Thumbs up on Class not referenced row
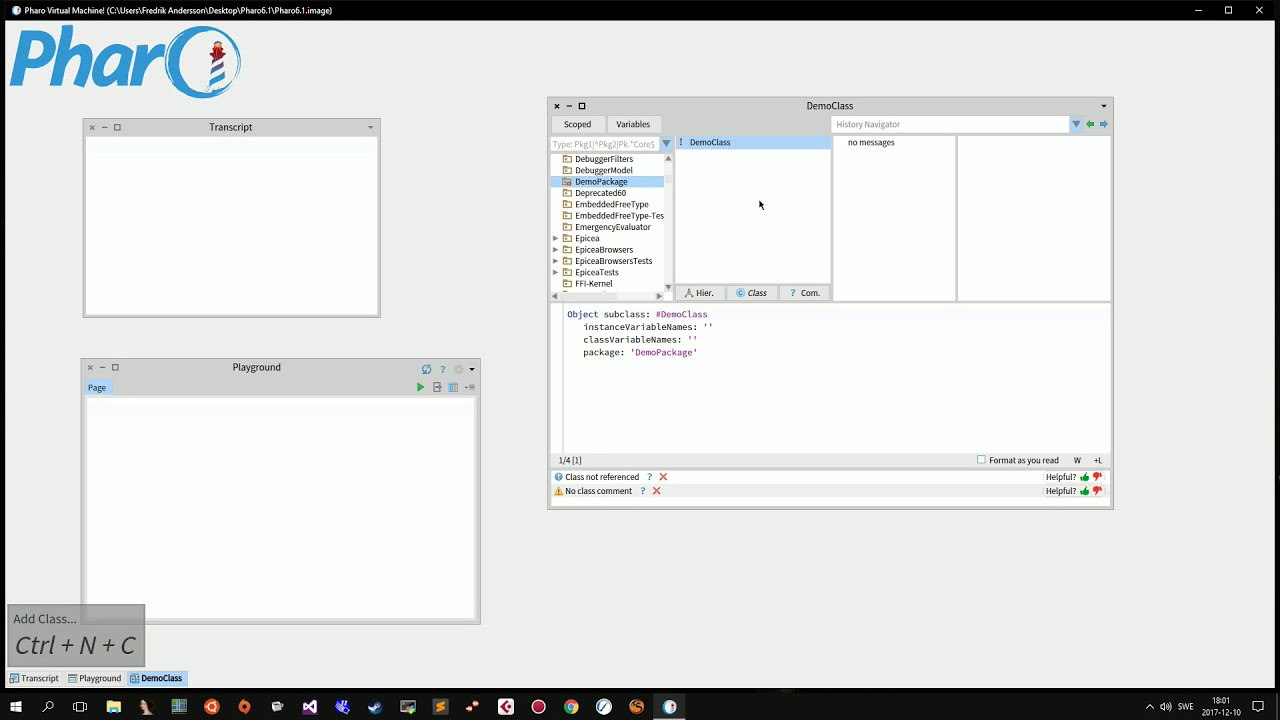This screenshot has height=720, width=1280. click(1085, 477)
